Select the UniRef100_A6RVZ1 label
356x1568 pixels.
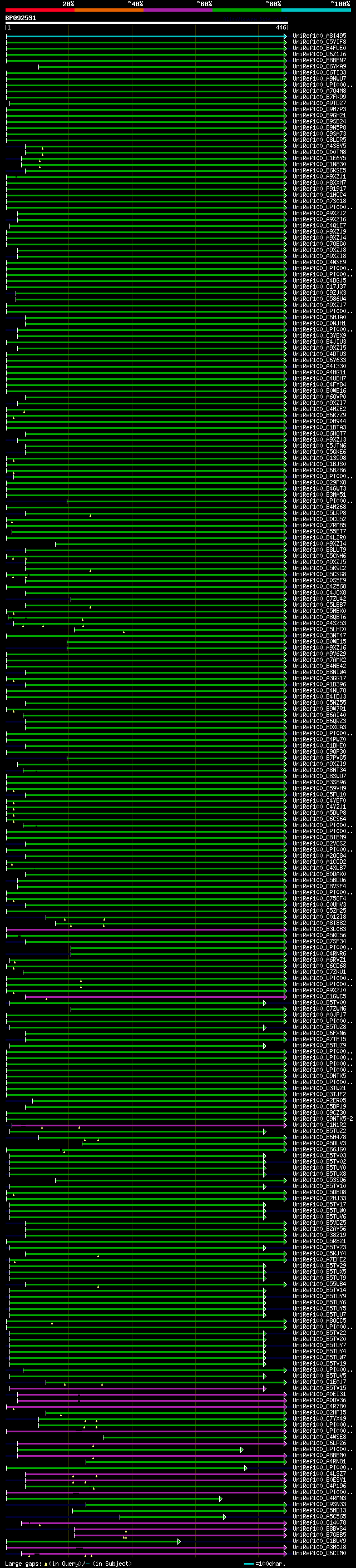tap(319, 960)
